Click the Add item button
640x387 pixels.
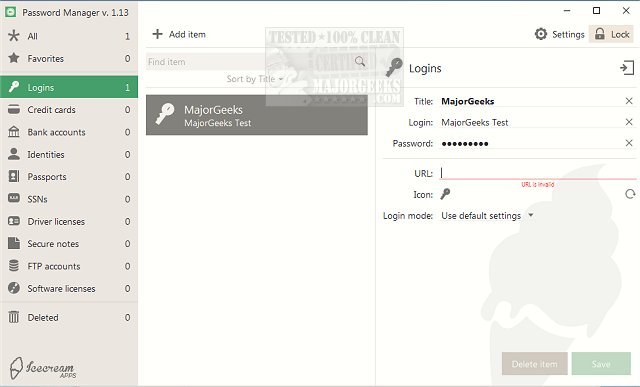coord(179,34)
